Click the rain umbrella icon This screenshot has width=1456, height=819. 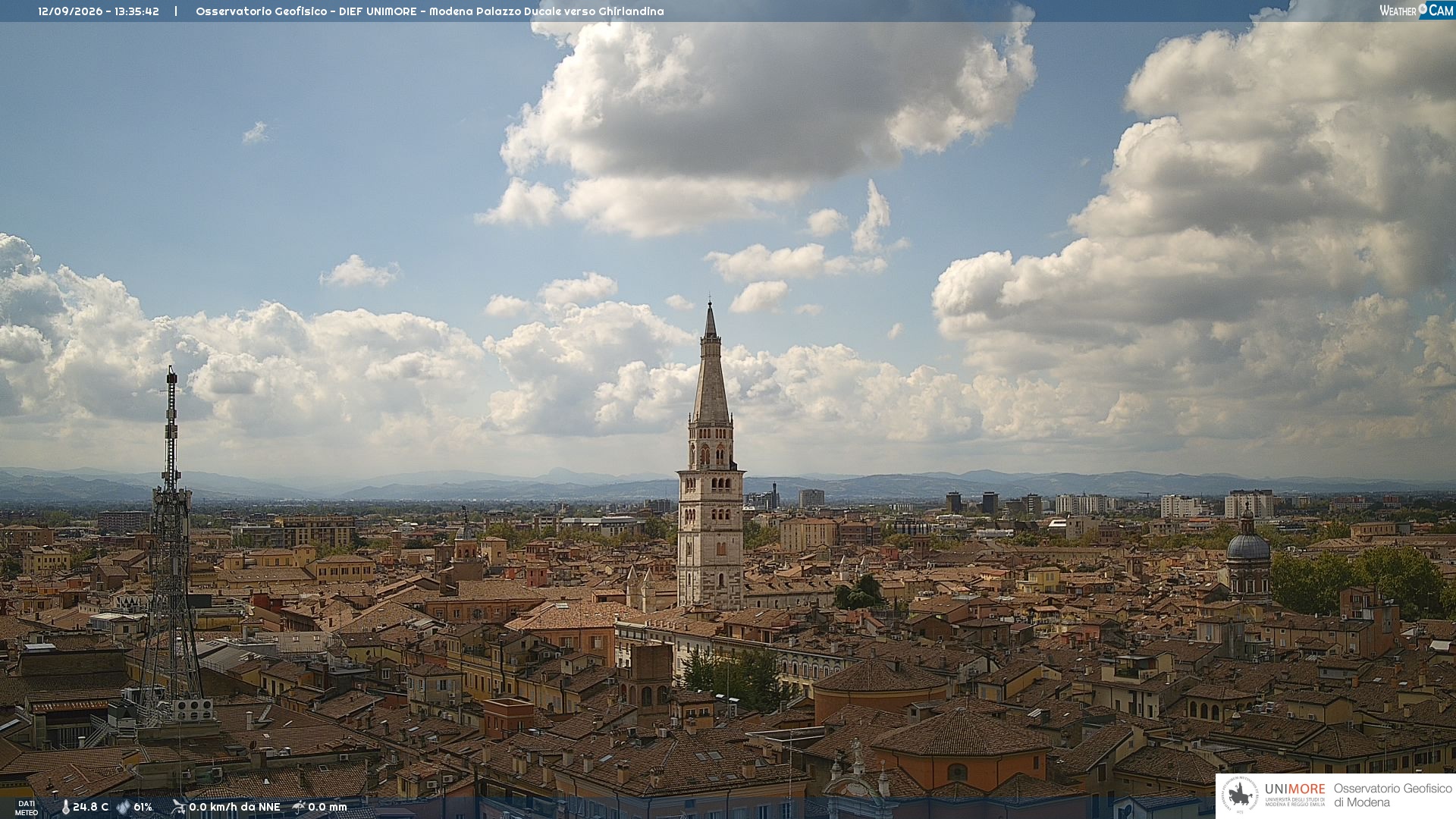coord(298,807)
